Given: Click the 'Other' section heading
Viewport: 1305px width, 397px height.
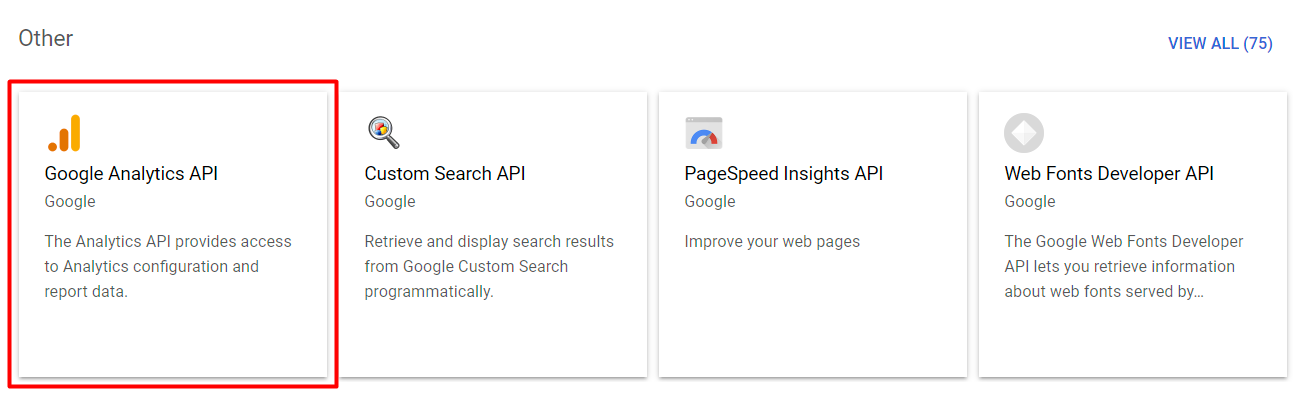Looking at the screenshot, I should 46,39.
